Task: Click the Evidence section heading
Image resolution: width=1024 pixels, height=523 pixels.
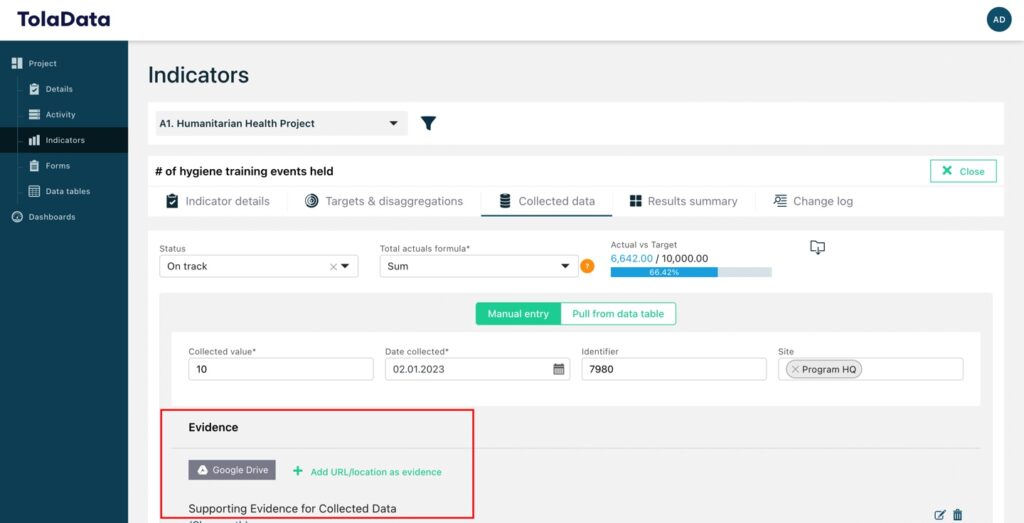Action: tap(213, 427)
